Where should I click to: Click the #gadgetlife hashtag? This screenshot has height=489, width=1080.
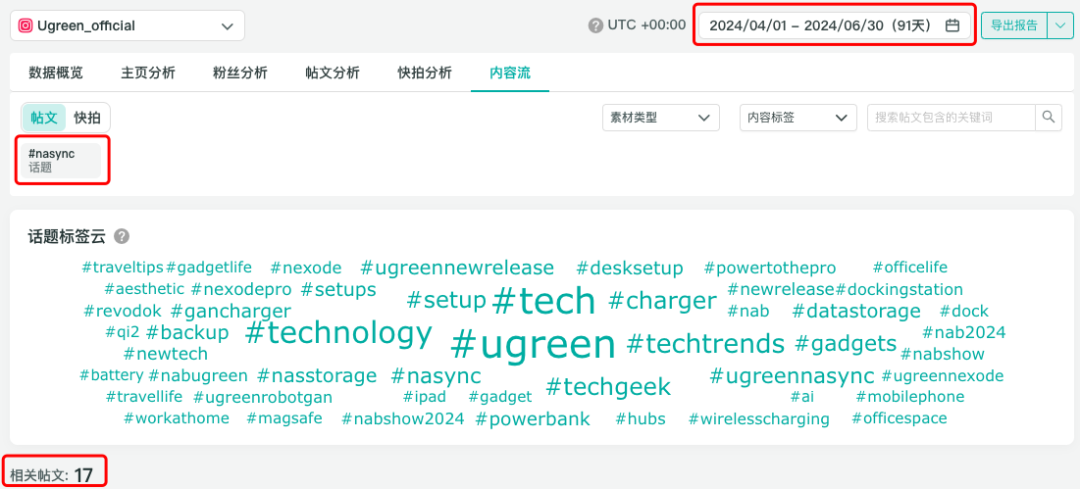209,267
